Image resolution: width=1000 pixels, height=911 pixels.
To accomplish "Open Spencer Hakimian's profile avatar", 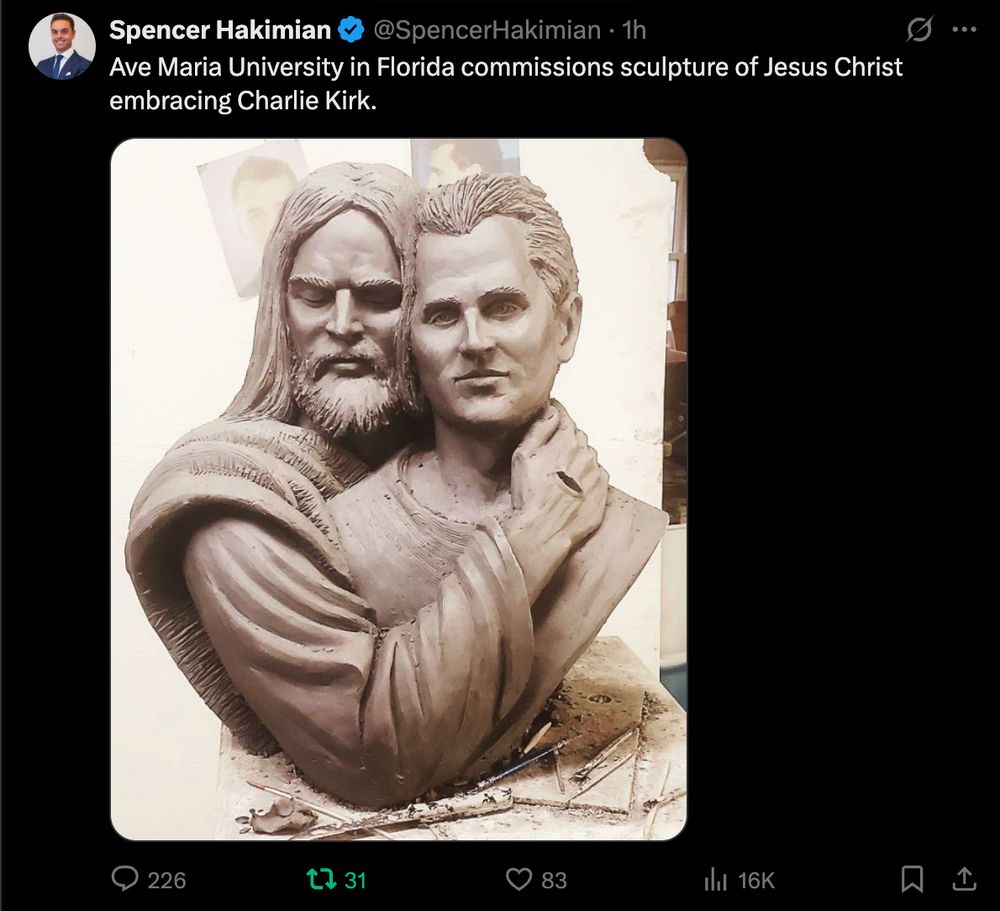I will pyautogui.click(x=62, y=46).
